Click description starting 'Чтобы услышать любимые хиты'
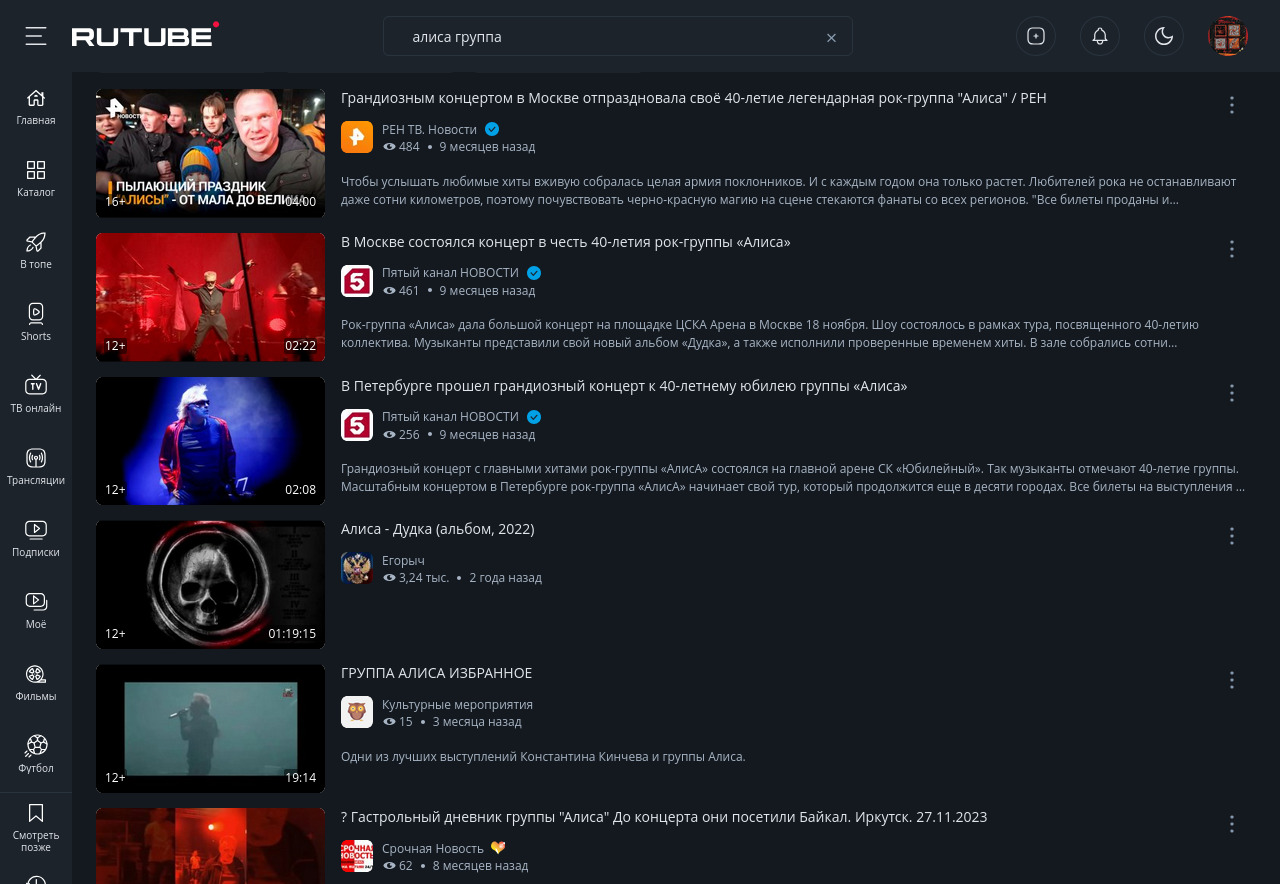The image size is (1280, 884). point(789,190)
